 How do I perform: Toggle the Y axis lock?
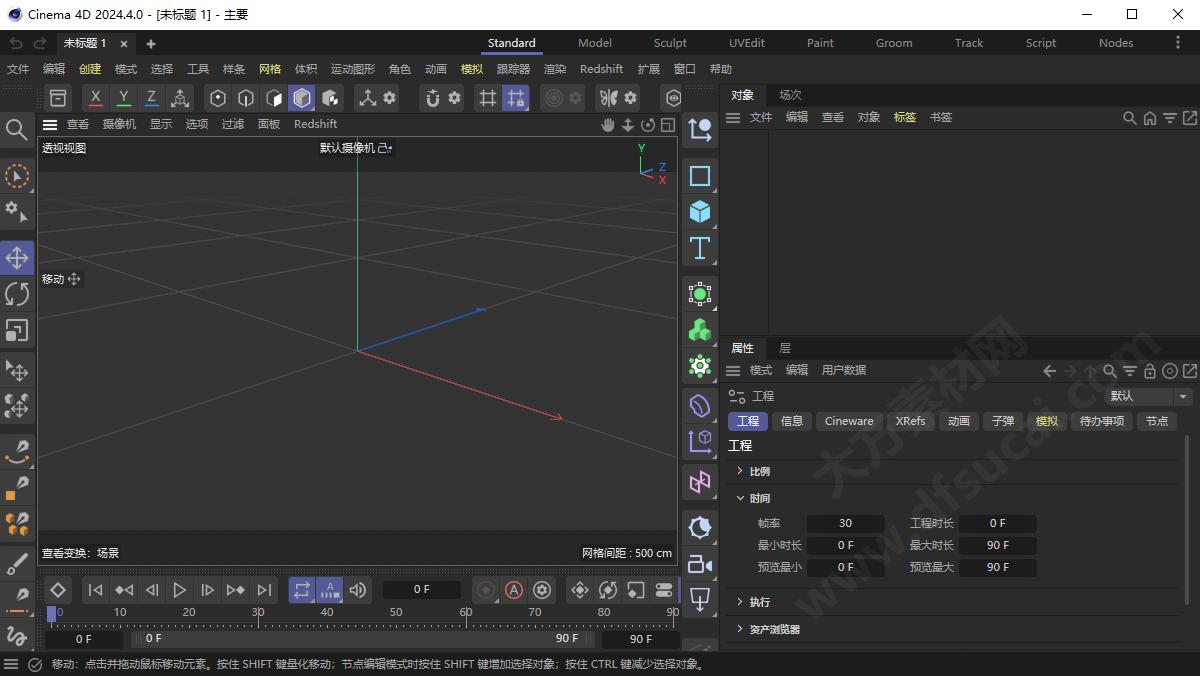123,98
